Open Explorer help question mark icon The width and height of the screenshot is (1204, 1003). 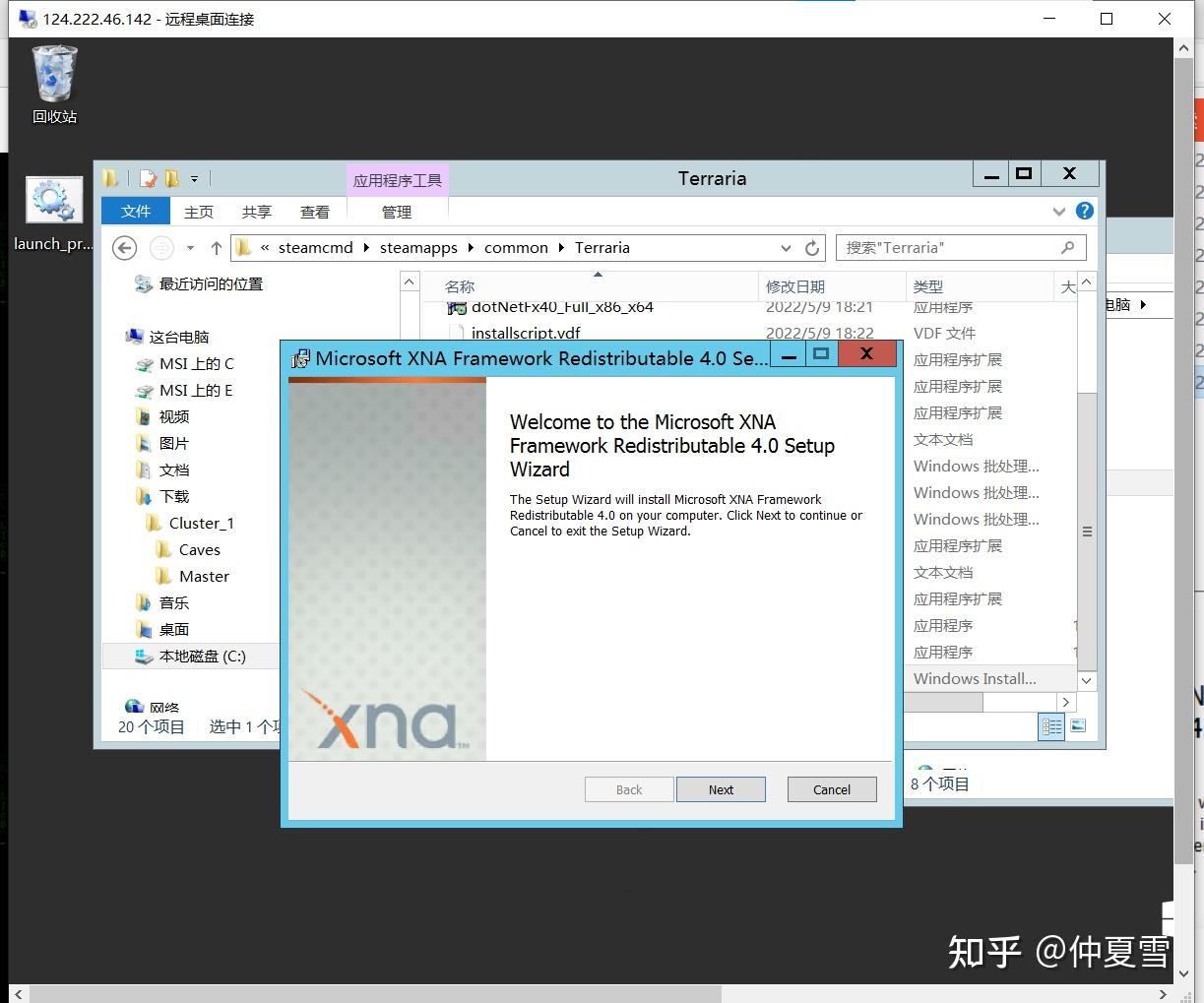[1085, 211]
